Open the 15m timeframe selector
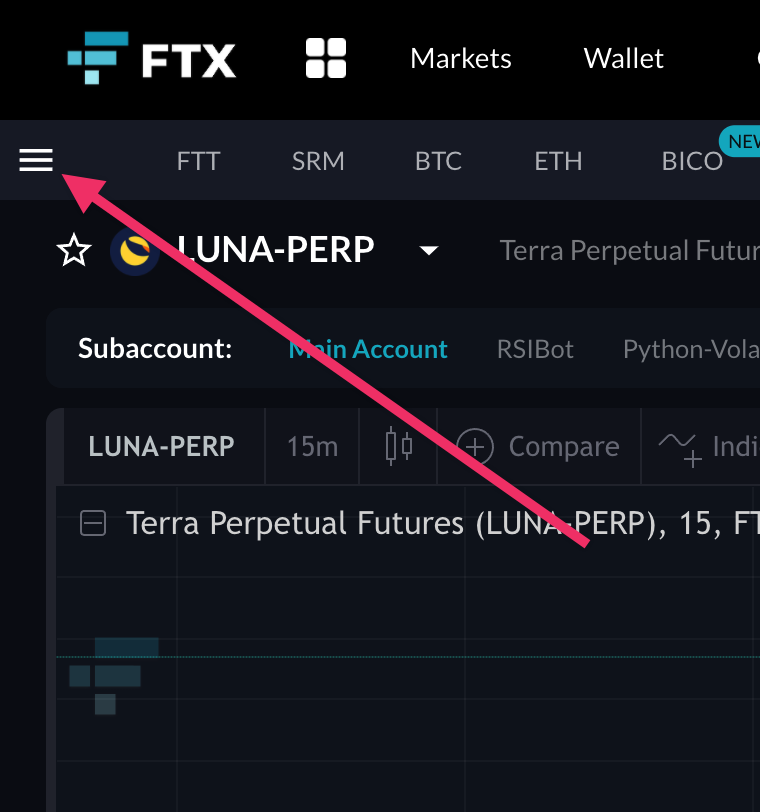The width and height of the screenshot is (760, 812). (x=312, y=446)
